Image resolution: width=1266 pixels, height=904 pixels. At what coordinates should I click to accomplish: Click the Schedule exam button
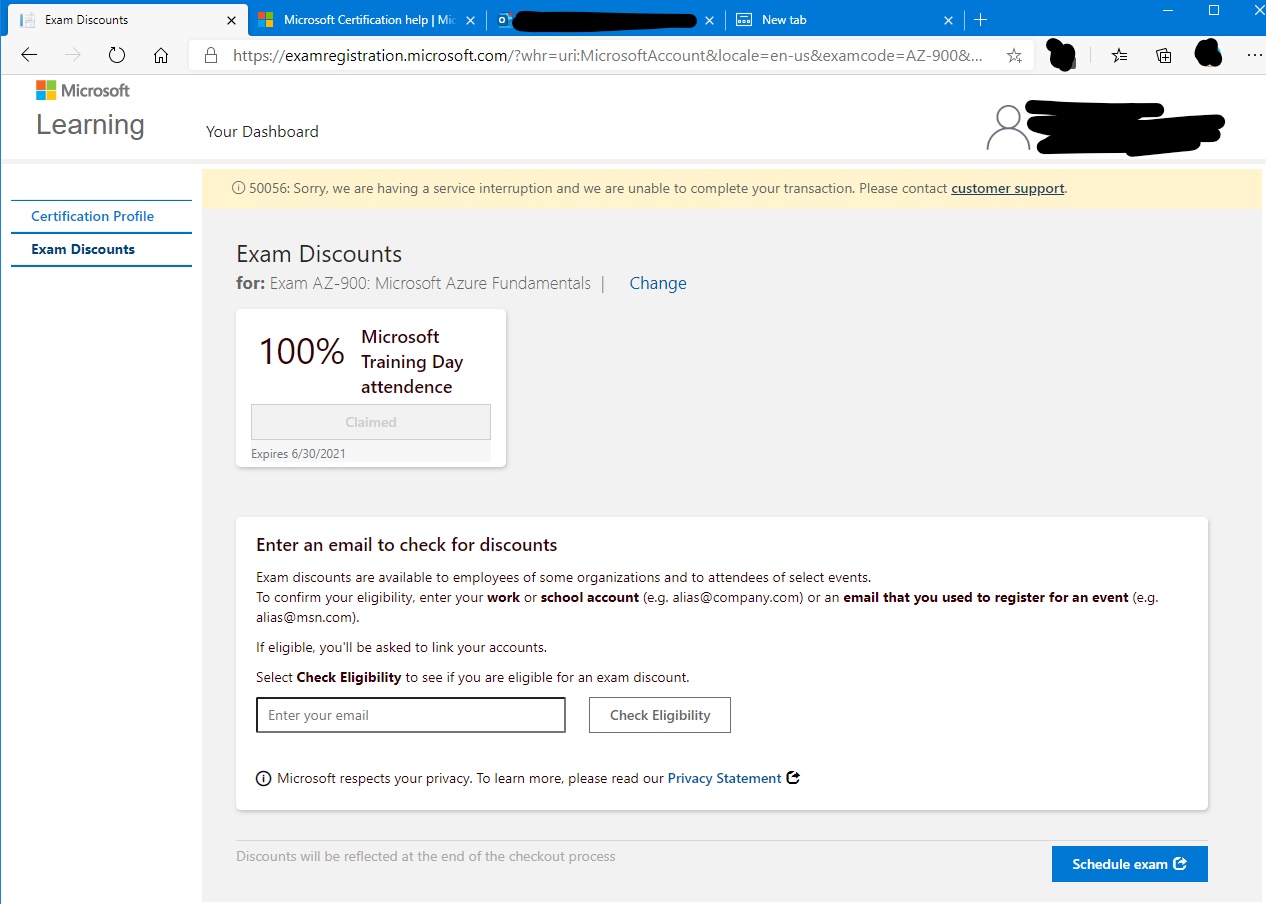click(1130, 864)
